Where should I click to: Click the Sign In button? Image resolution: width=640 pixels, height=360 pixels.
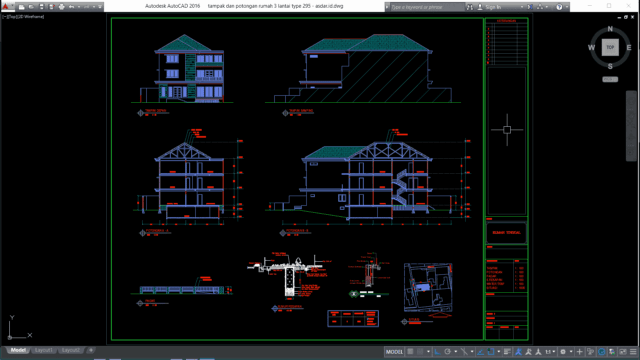coord(489,7)
